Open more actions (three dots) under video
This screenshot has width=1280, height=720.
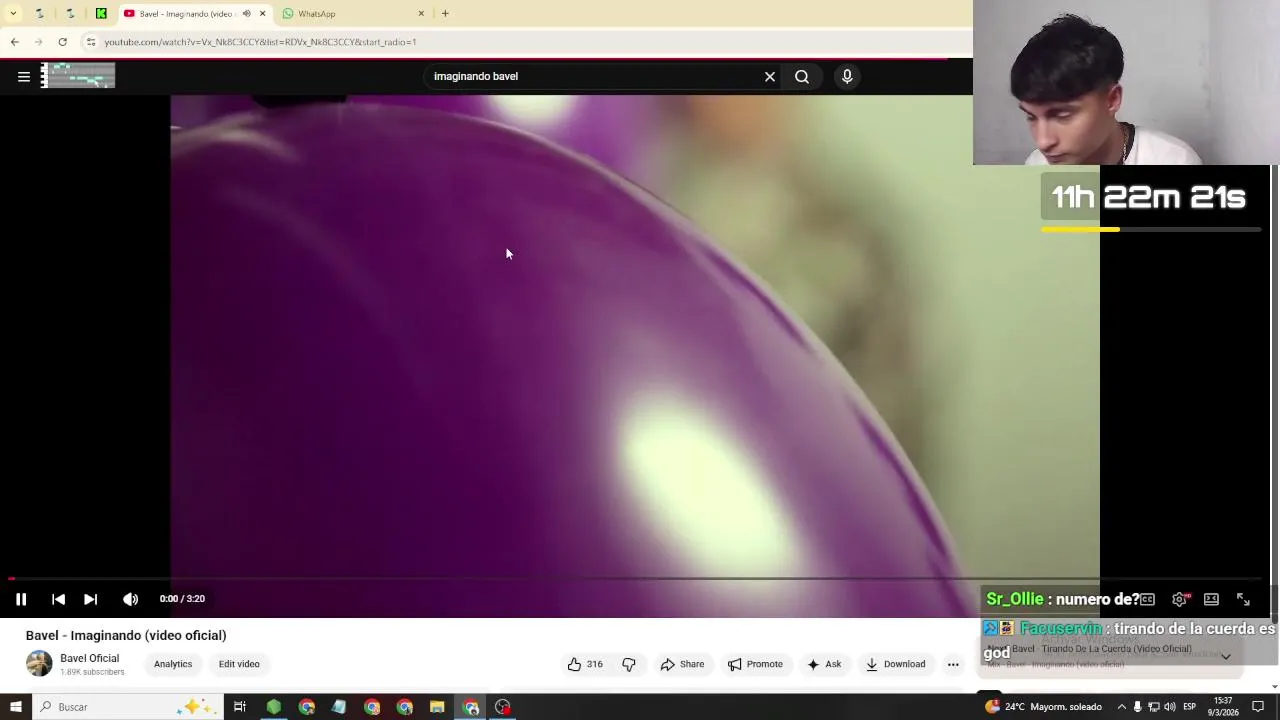coord(953,664)
